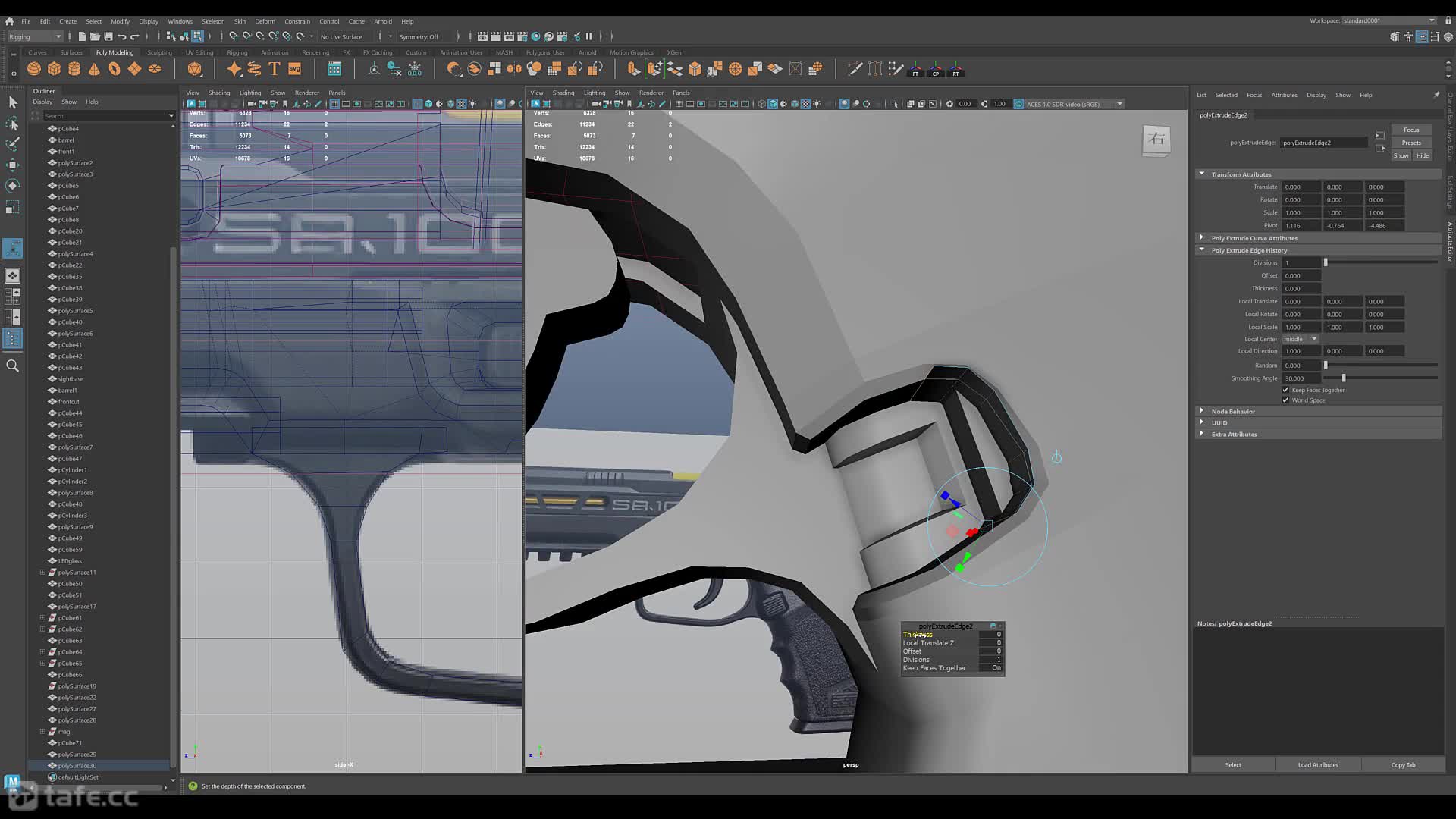
Task: Expand Poly Extrude Curve Attributes section
Action: click(1202, 238)
